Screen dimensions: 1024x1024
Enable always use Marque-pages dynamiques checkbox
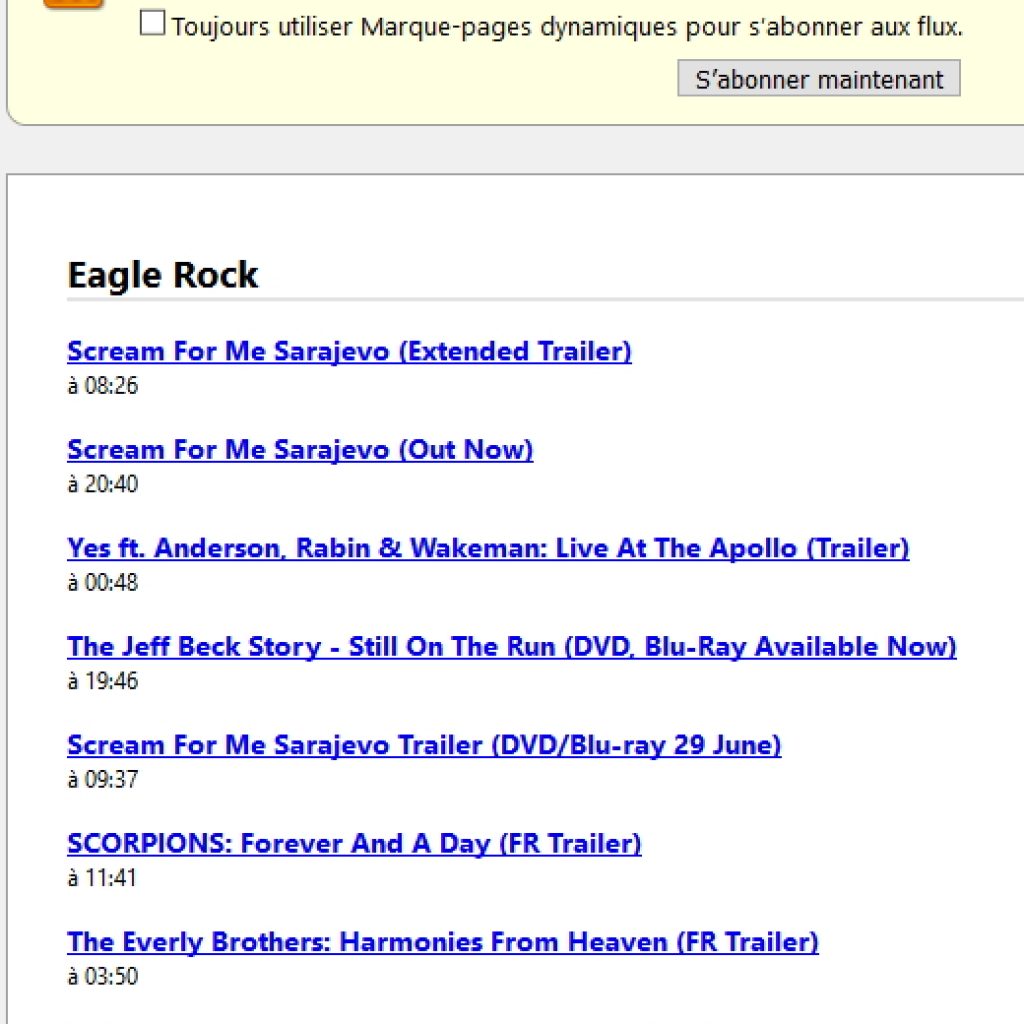[x=152, y=24]
